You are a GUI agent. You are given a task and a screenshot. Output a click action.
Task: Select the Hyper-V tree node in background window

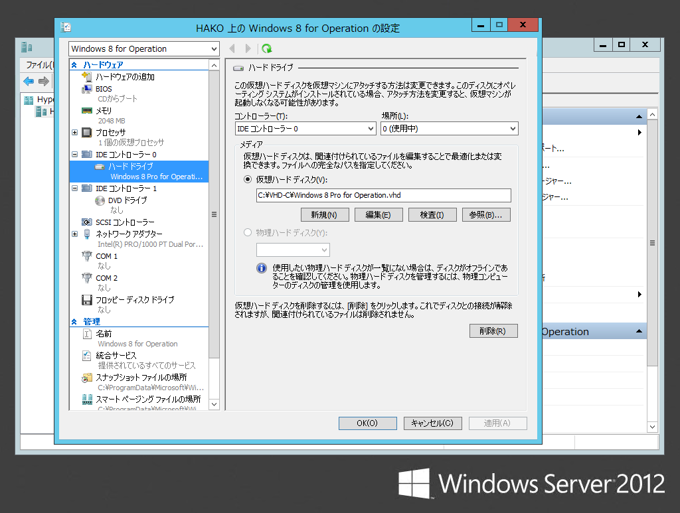pos(39,100)
